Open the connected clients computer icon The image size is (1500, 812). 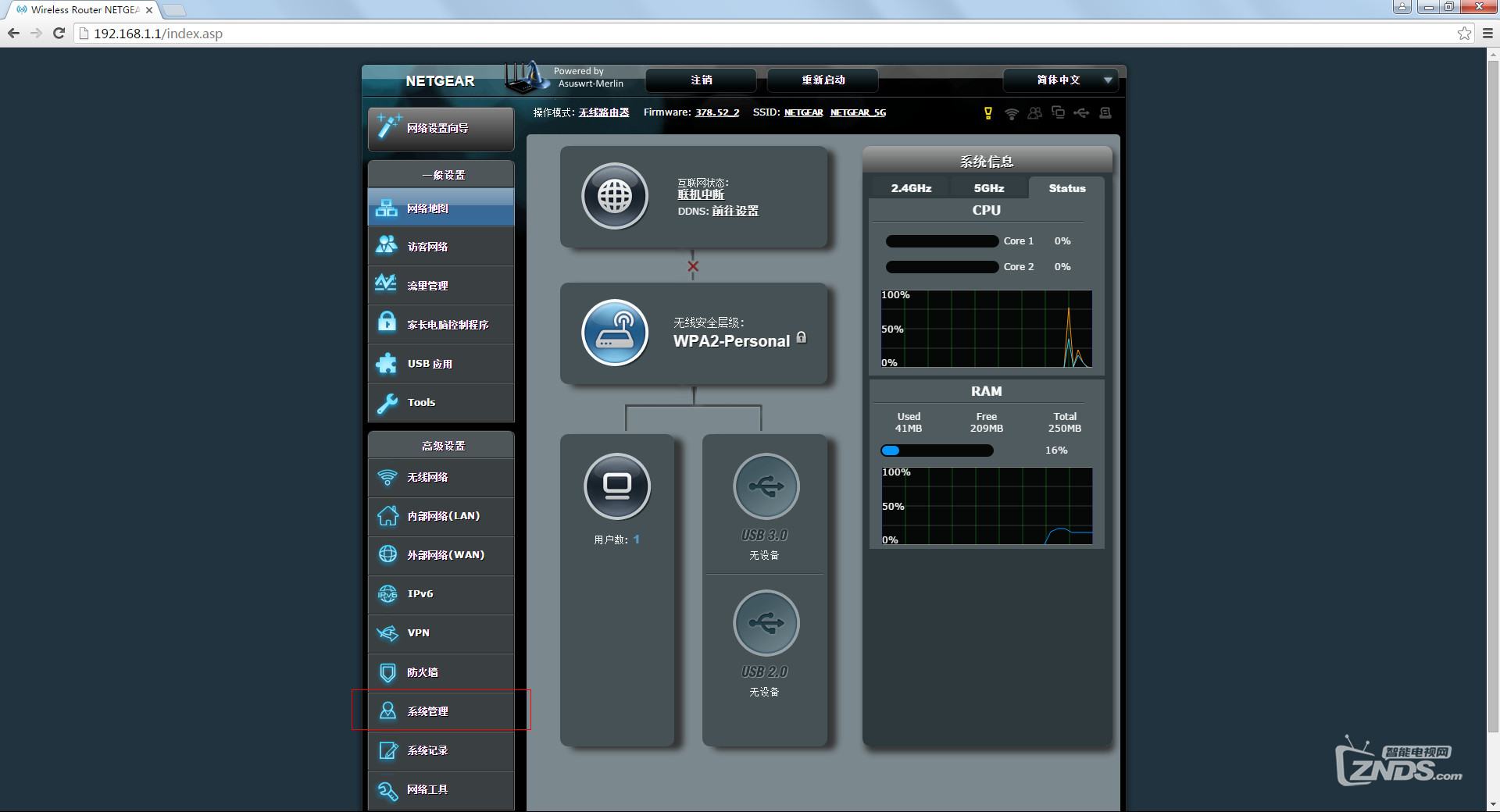617,486
